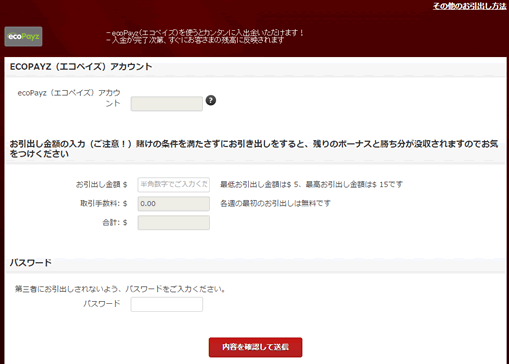
Task: Focus the パスワード input field
Action: (167, 304)
